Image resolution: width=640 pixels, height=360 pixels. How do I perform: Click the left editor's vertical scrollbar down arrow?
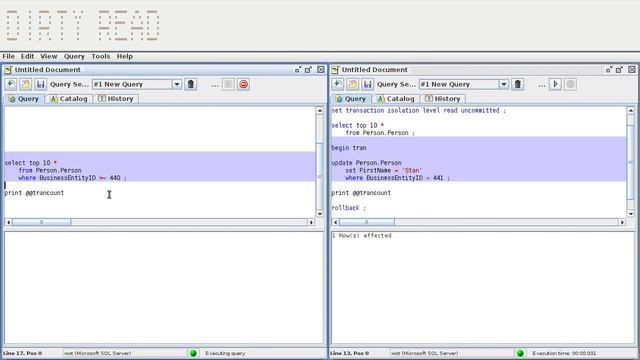[x=320, y=214]
